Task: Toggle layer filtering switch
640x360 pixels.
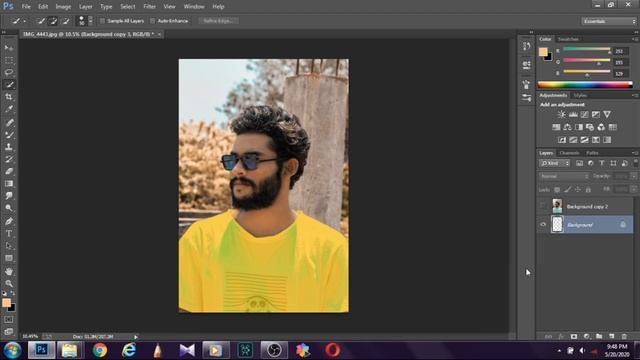Action: [x=636, y=162]
